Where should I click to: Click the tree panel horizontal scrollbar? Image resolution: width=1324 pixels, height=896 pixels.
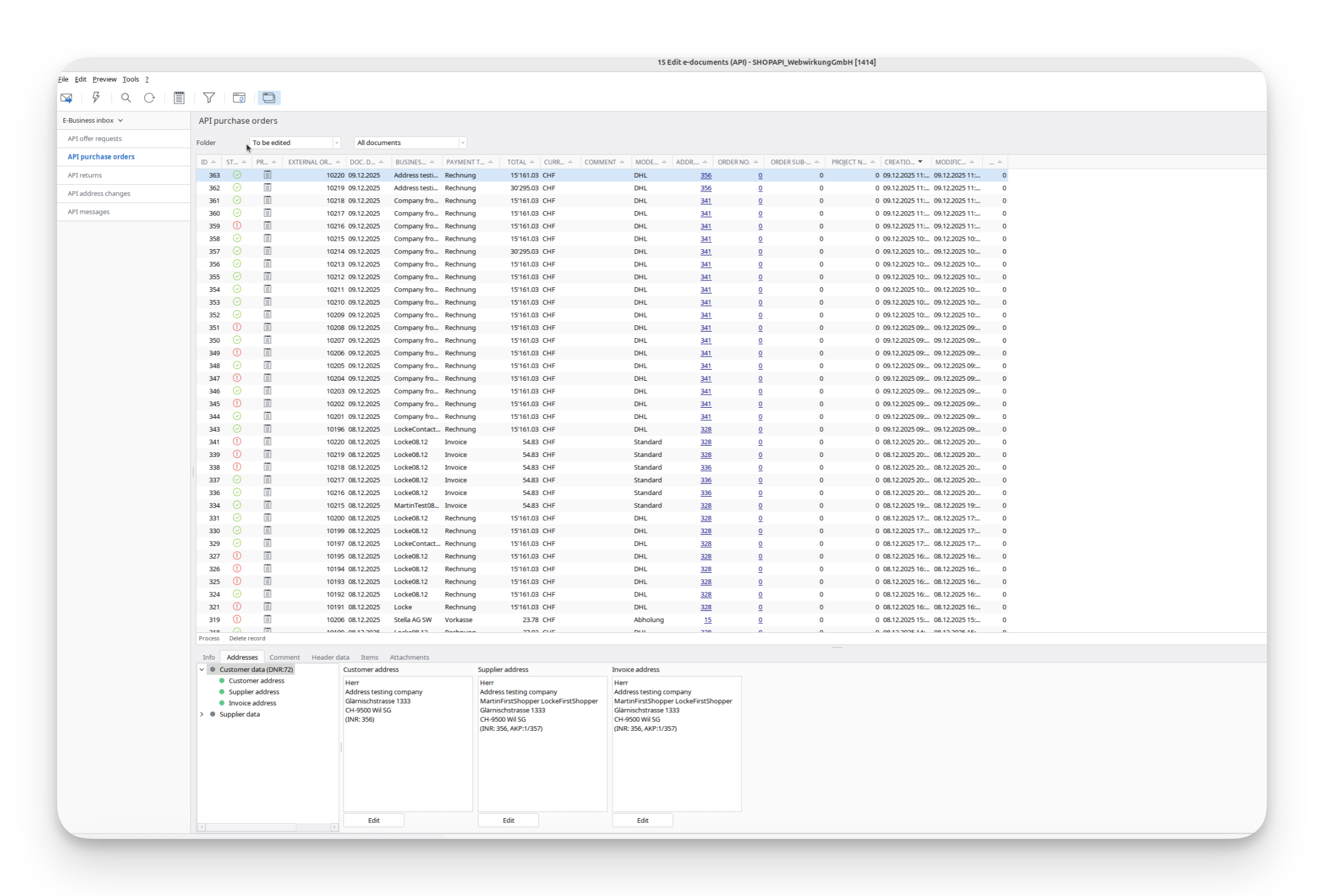click(251, 827)
